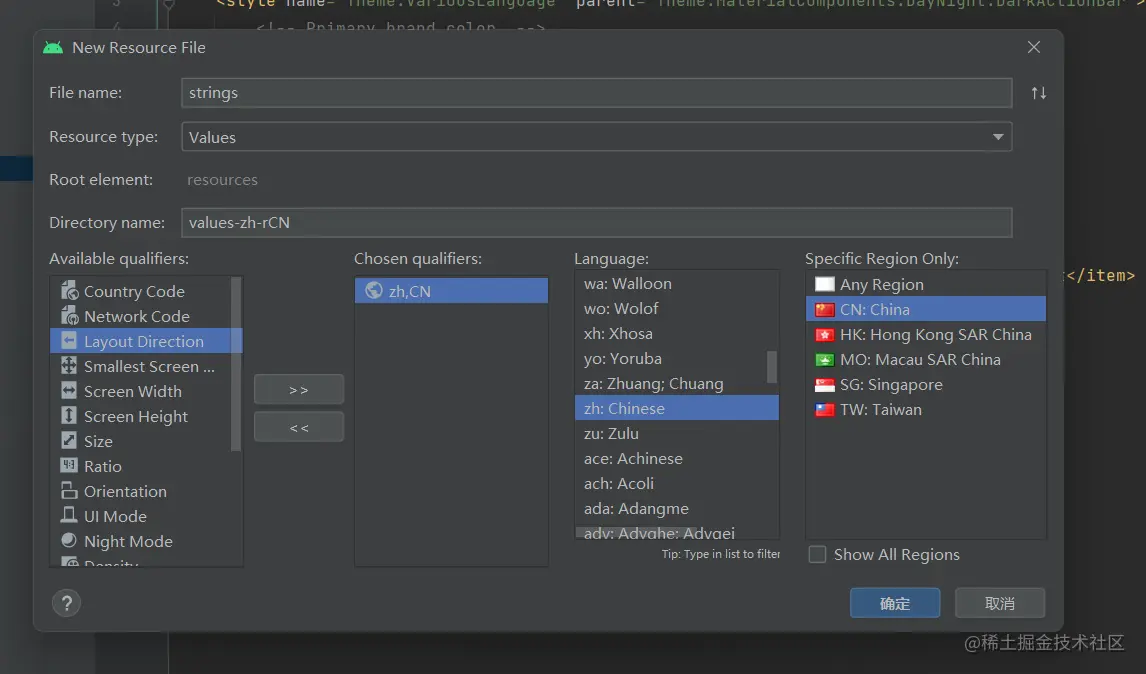
Task: Click the globe icon beside zh,CN
Action: click(373, 290)
